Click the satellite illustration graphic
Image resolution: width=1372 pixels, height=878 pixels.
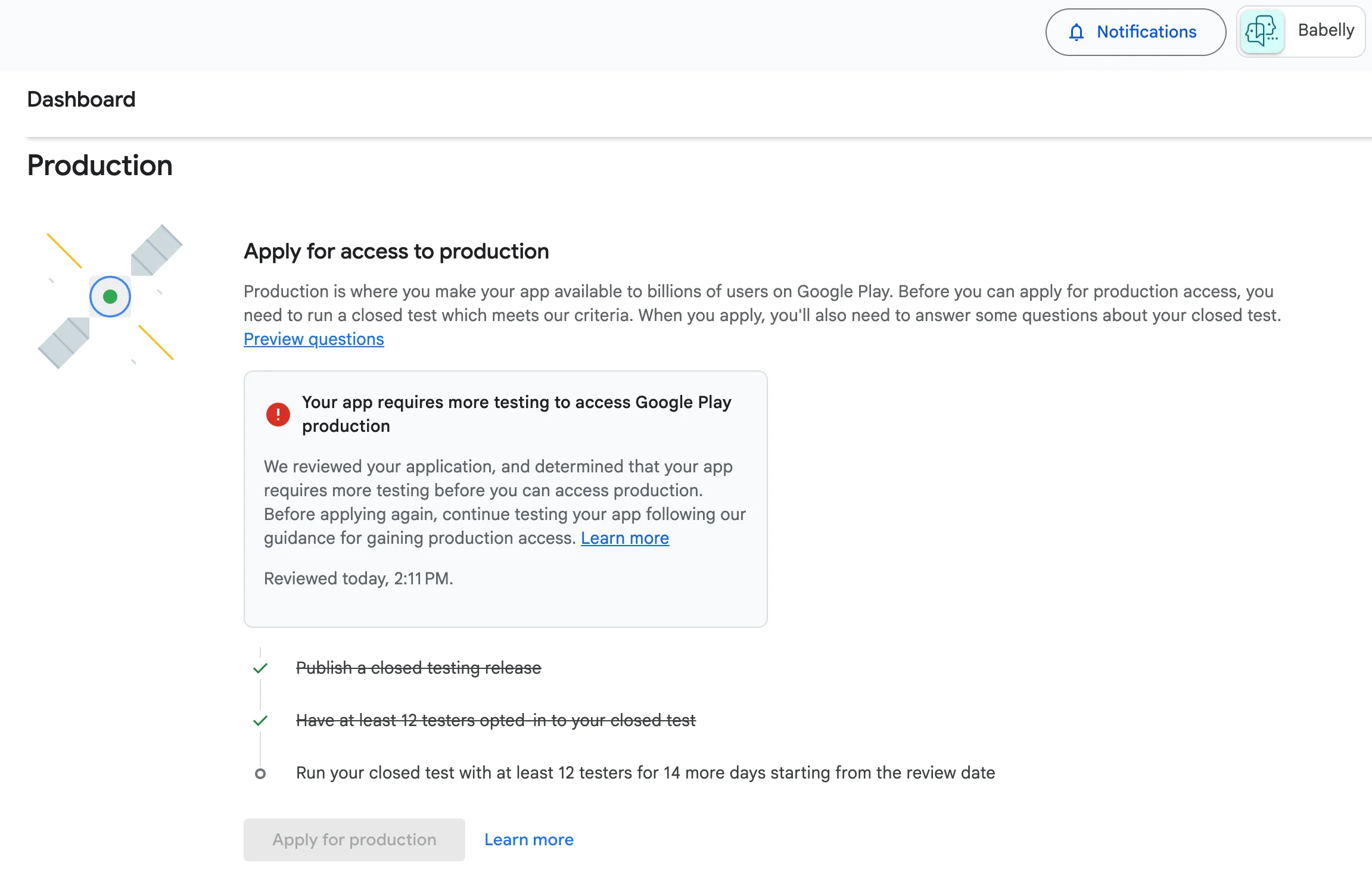click(x=110, y=296)
